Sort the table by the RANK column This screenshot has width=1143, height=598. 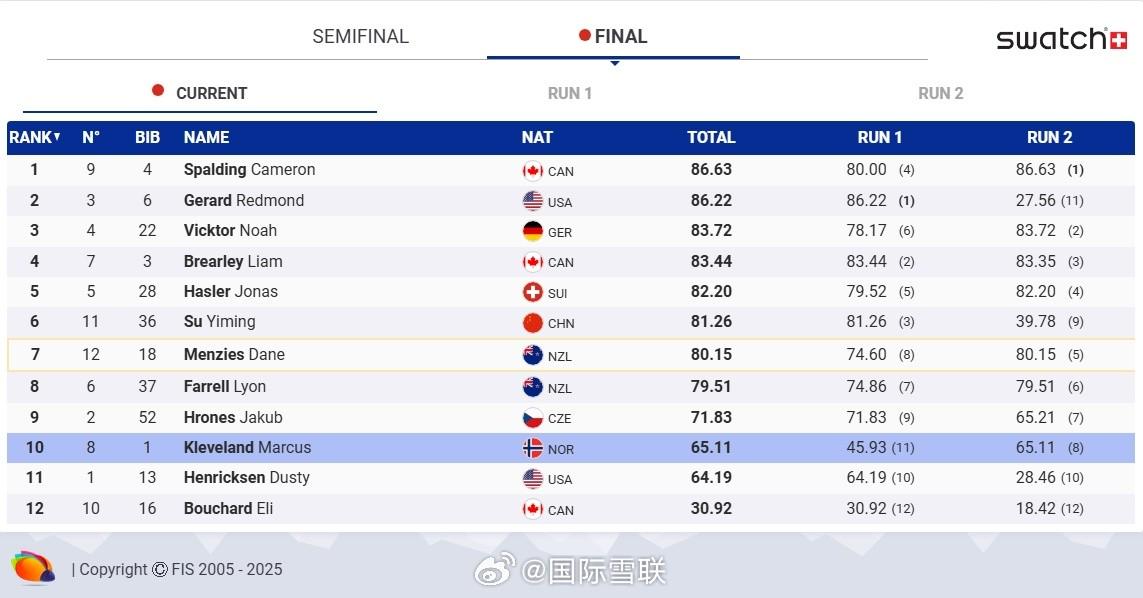pyautogui.click(x=35, y=137)
